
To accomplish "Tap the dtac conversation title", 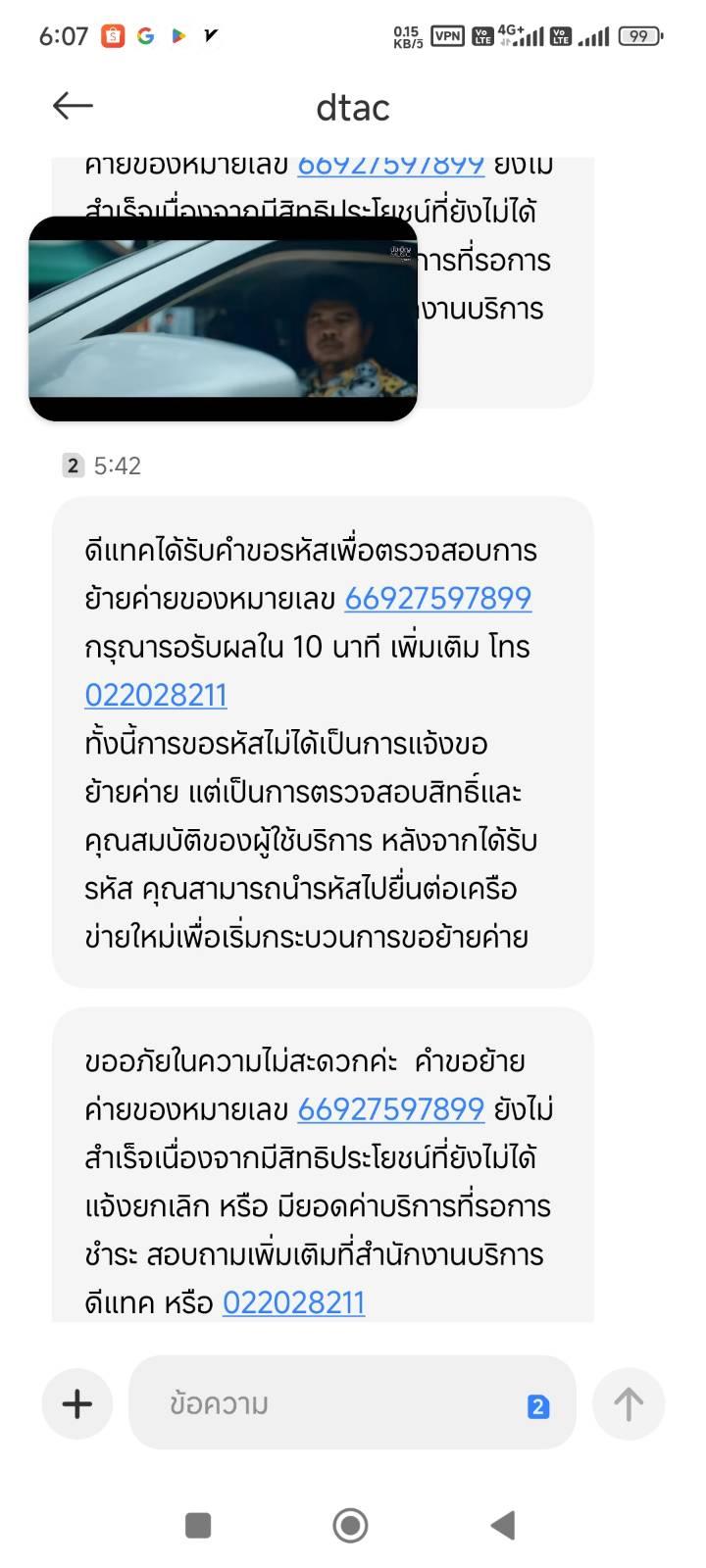I will coord(353,107).
